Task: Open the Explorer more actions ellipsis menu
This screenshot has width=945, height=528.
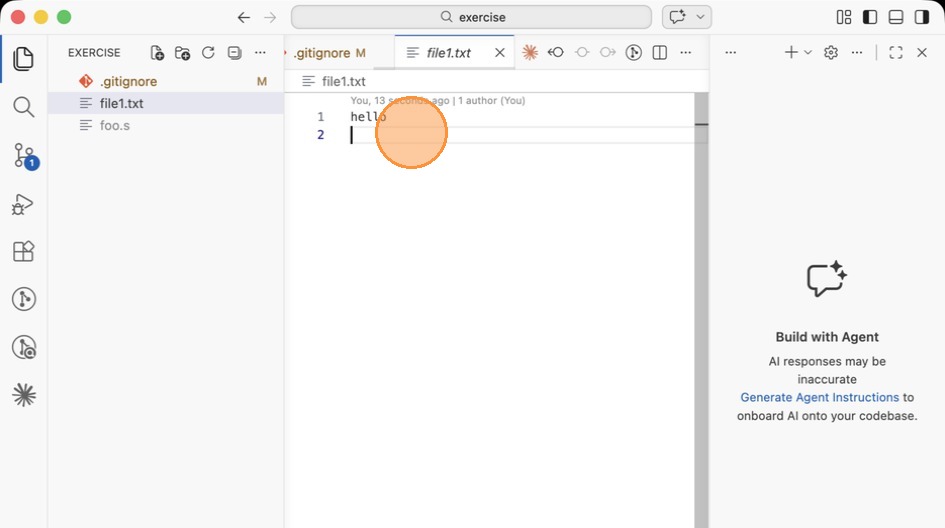Action: pyautogui.click(x=260, y=53)
